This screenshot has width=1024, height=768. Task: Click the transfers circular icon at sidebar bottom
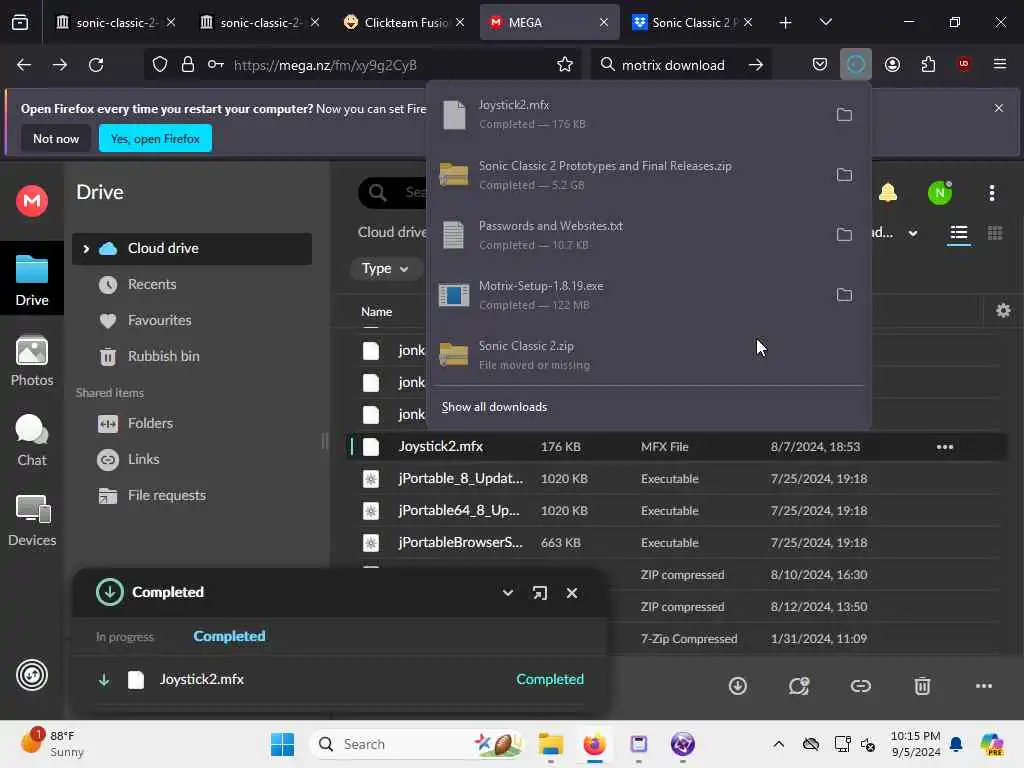click(31, 675)
